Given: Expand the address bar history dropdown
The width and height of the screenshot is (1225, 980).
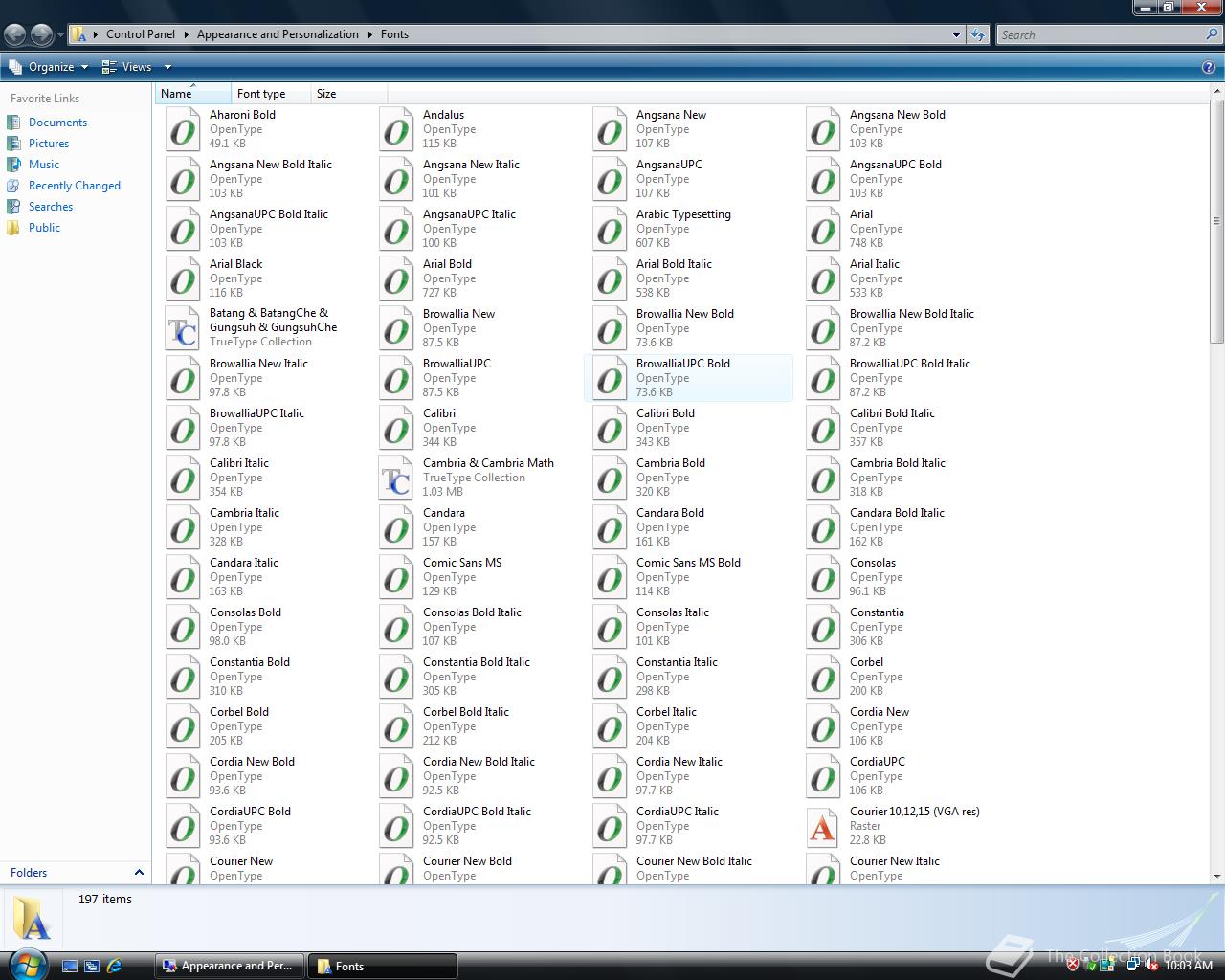Looking at the screenshot, I should [x=956, y=34].
